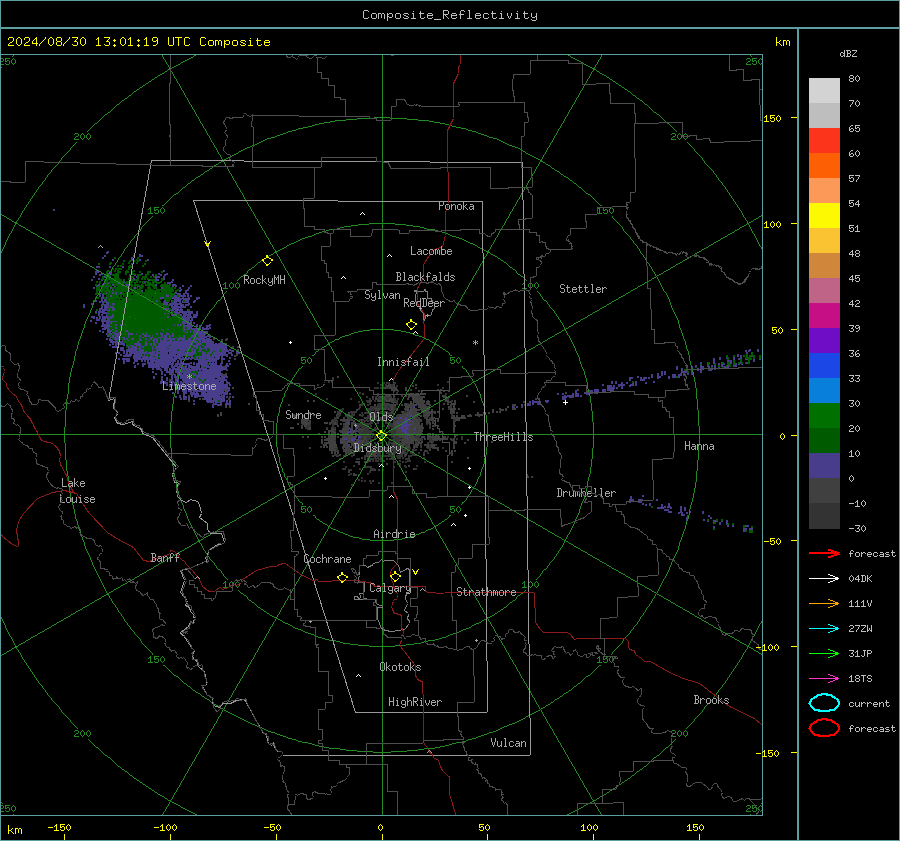This screenshot has height=841, width=900.
Task: Click the Calgary city label
Action: pos(390,588)
